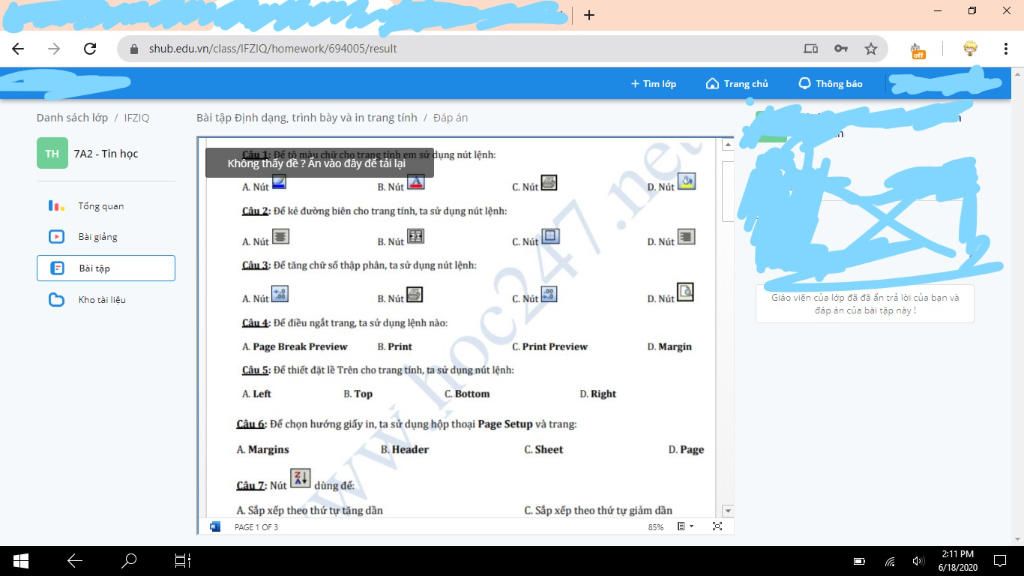
Task: Click document viewer scroll up arrow
Action: tap(728, 144)
